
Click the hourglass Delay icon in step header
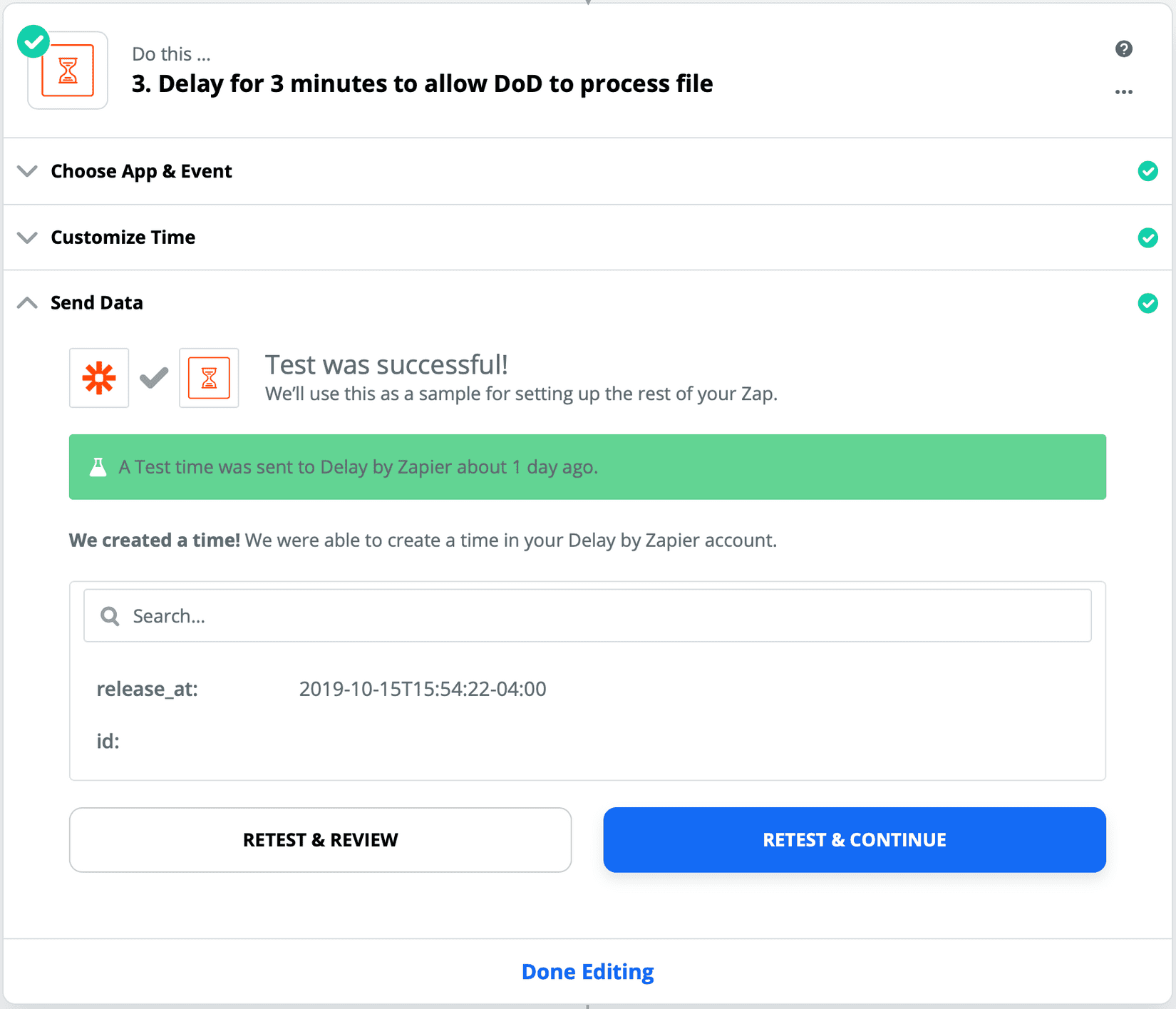pyautogui.click(x=67, y=70)
